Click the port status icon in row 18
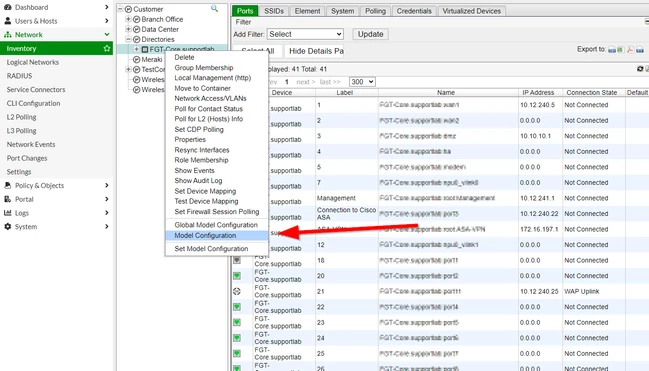The height and width of the screenshot is (371, 649). (x=237, y=260)
